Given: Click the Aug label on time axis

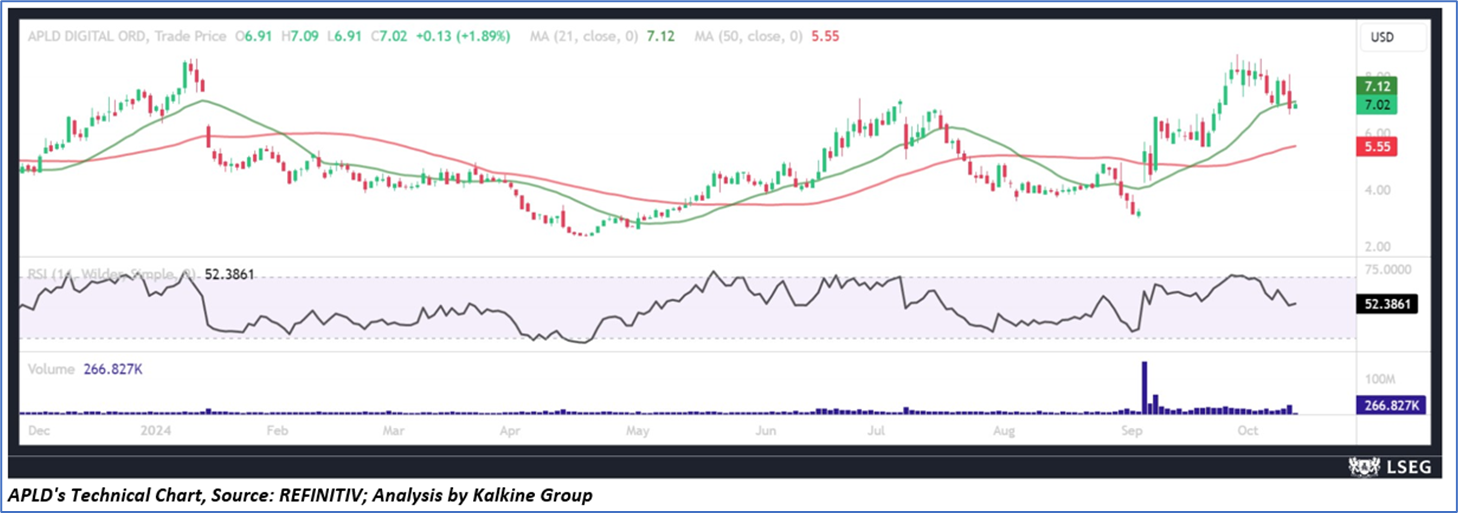Looking at the screenshot, I should click(1005, 431).
